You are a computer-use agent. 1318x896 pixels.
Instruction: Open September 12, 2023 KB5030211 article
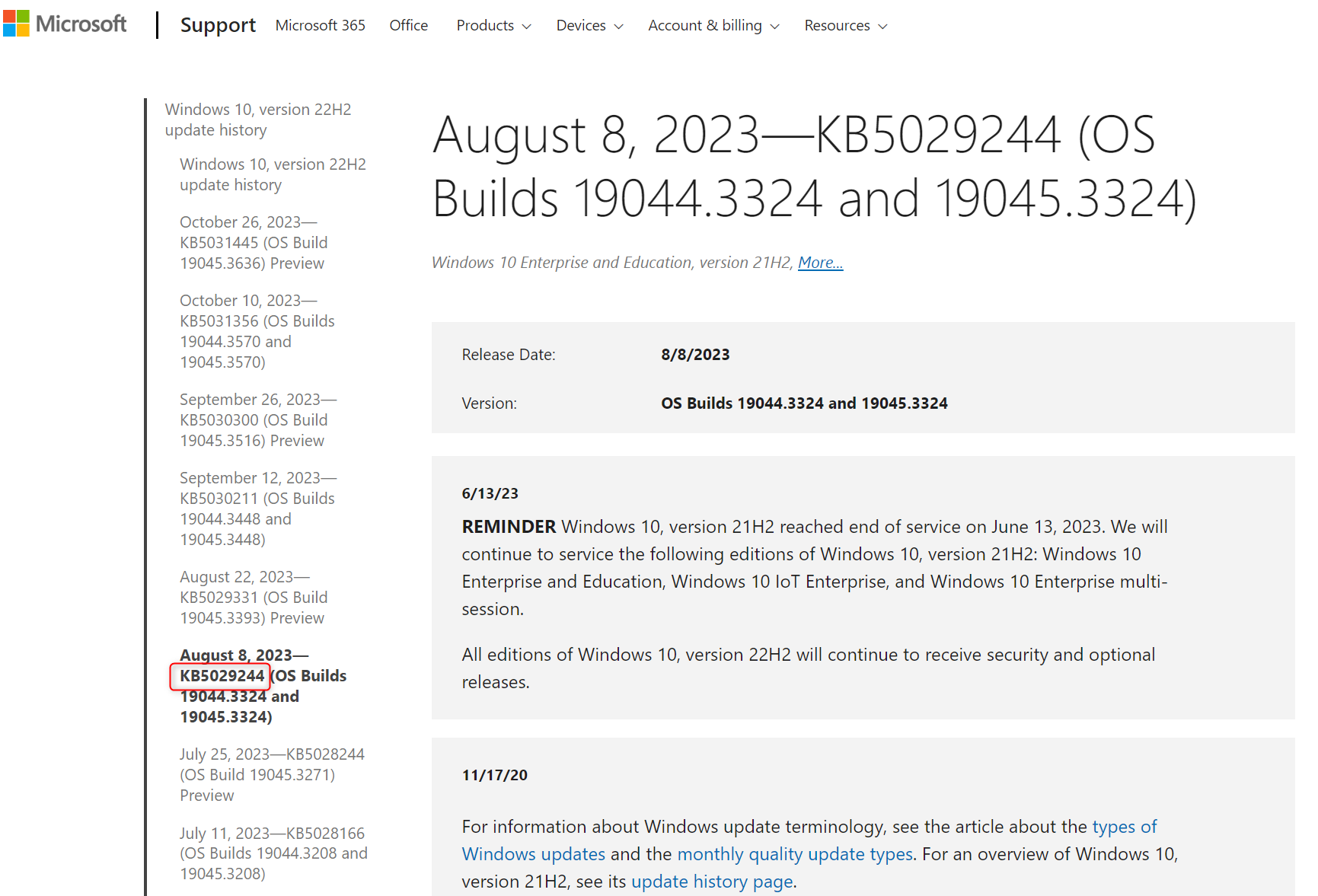258,509
